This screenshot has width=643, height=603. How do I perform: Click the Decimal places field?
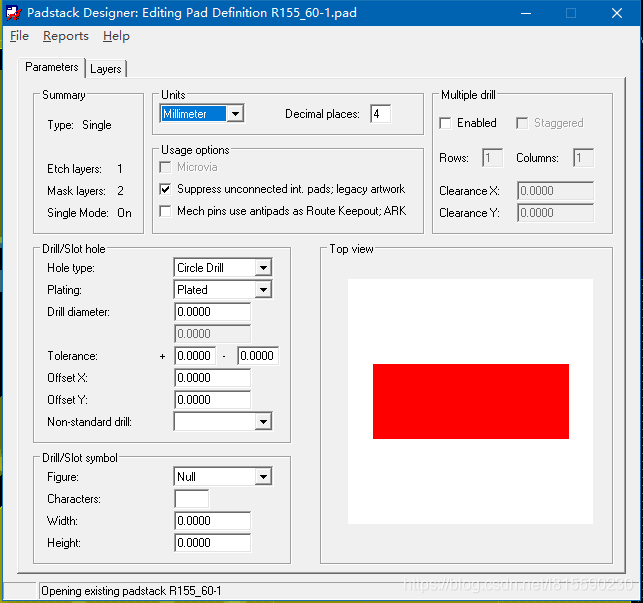(x=380, y=114)
